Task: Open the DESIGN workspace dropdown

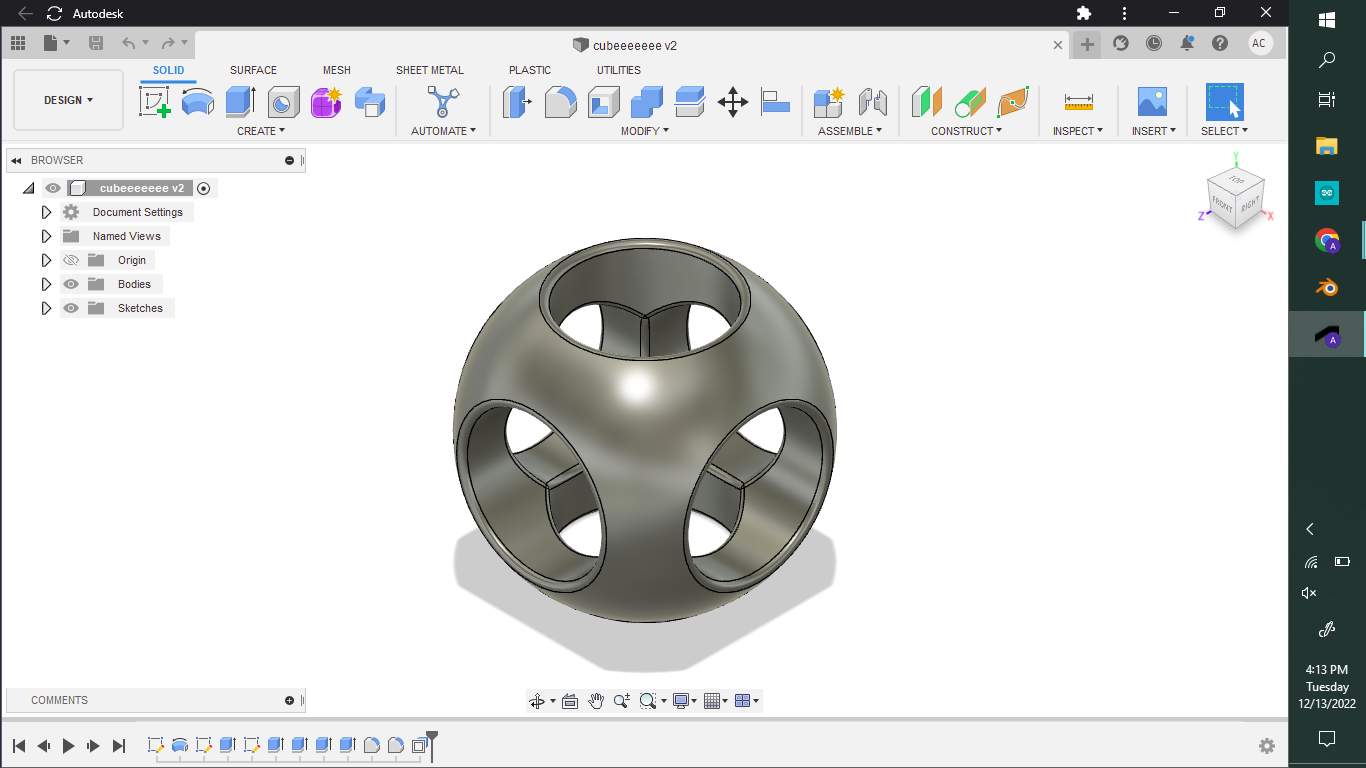Action: [68, 100]
